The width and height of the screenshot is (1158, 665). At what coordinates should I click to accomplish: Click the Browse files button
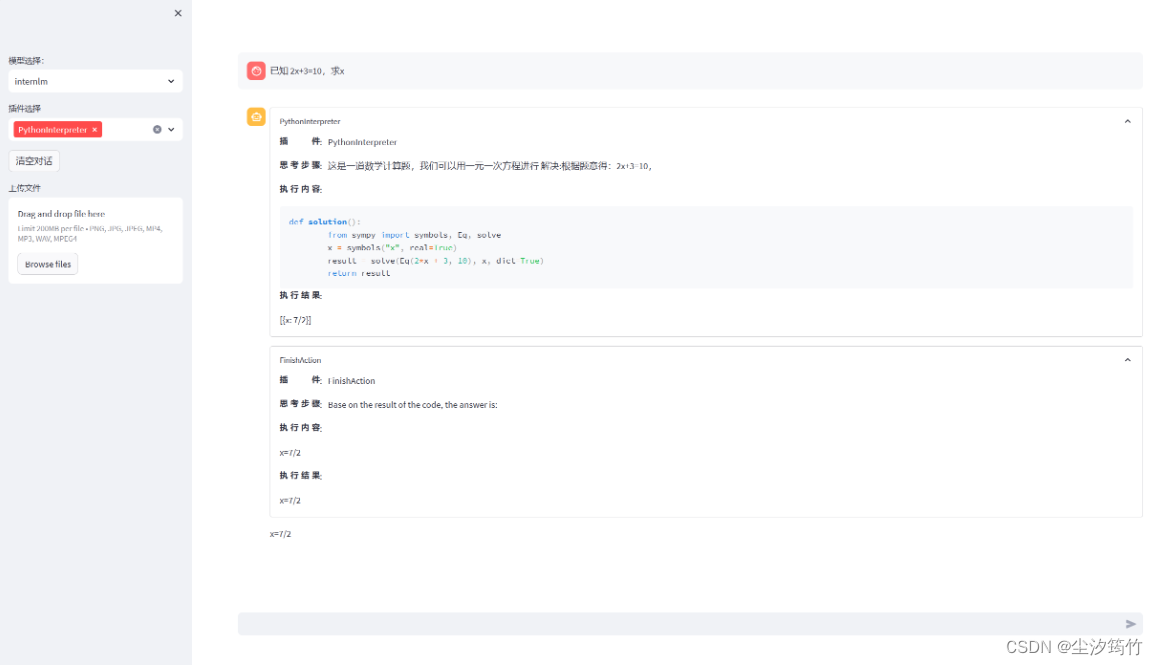(48, 264)
